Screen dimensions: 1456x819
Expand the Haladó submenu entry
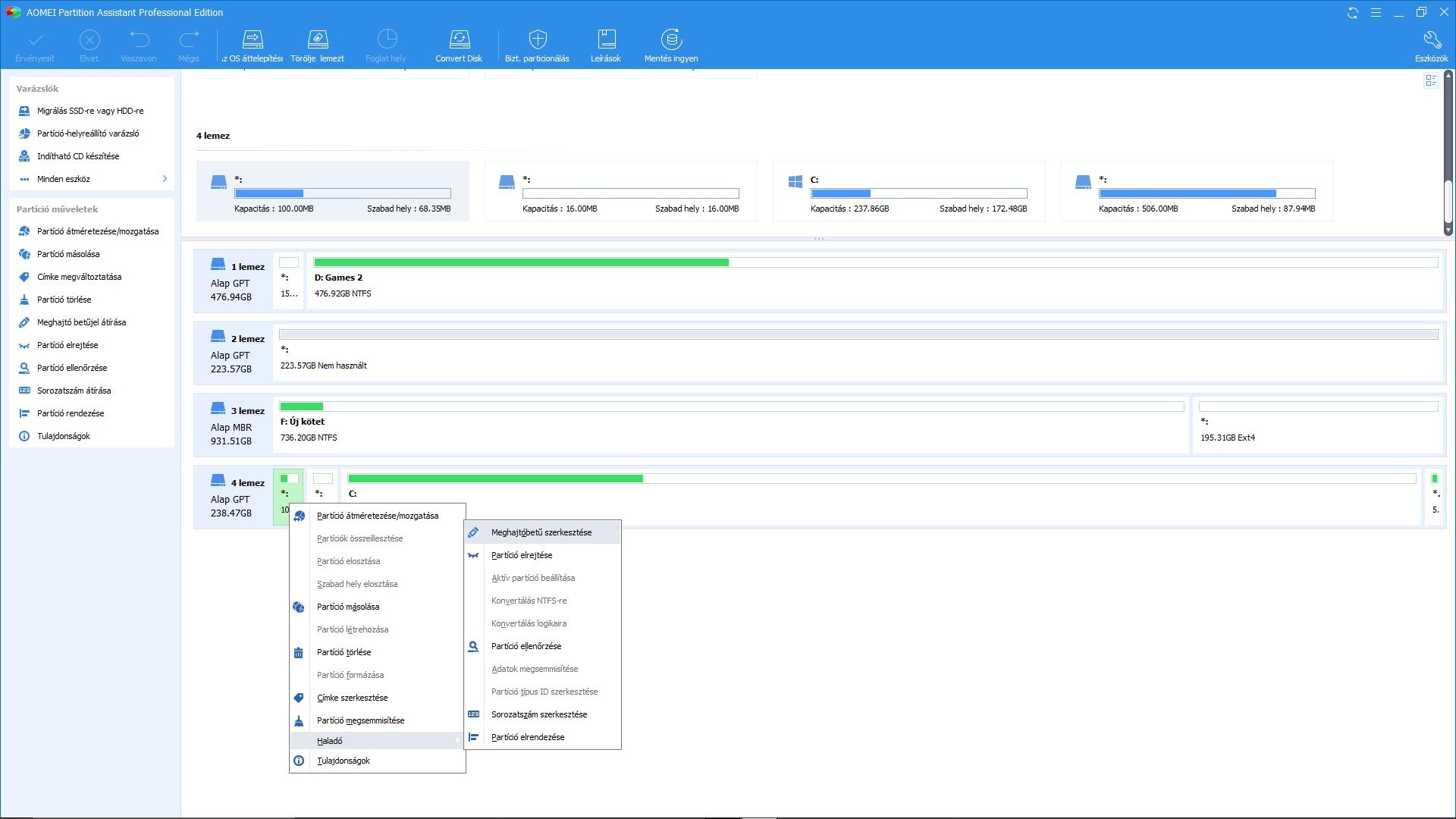click(x=378, y=741)
